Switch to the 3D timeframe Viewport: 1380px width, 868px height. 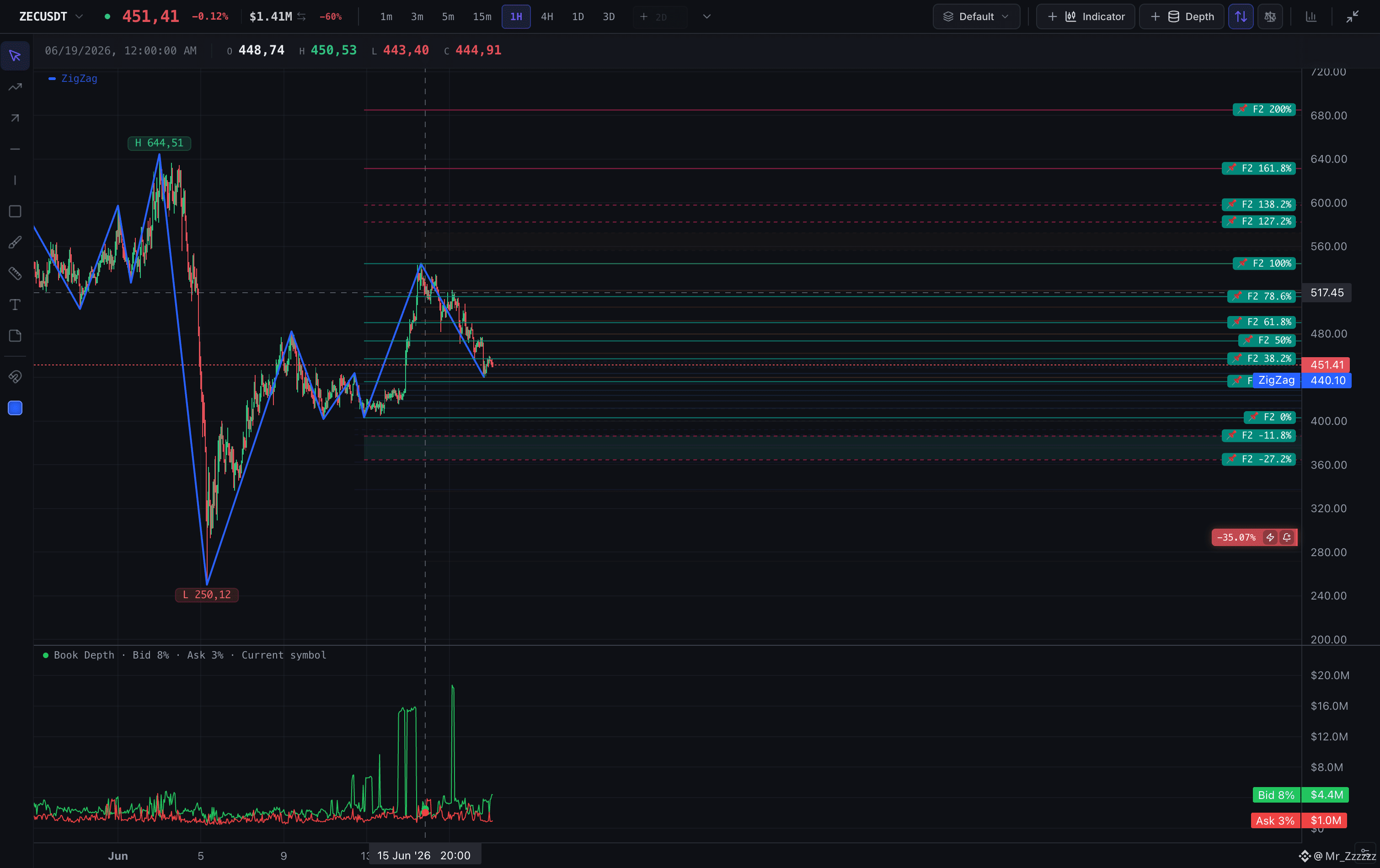[x=609, y=16]
